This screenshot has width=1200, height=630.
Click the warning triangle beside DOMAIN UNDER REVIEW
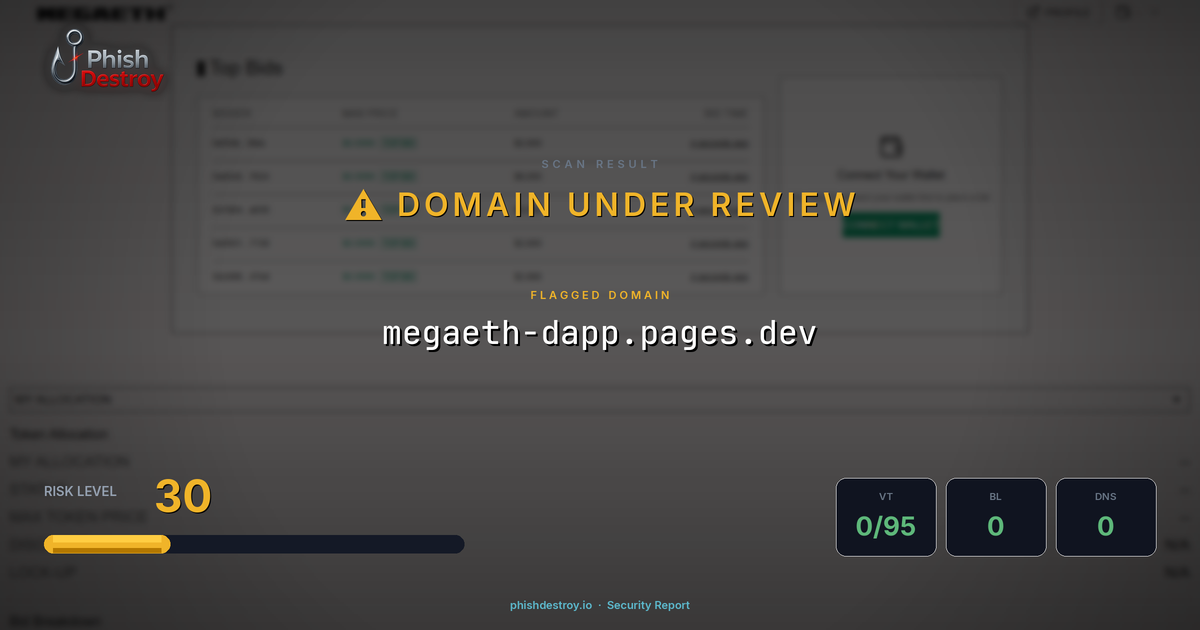[363, 204]
